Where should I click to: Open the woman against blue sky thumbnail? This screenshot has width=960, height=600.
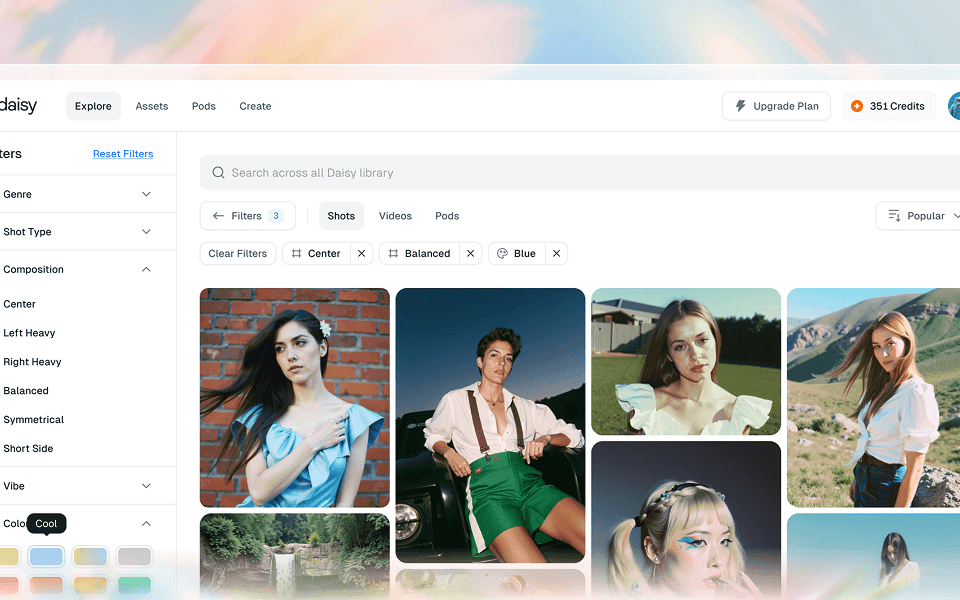873,557
